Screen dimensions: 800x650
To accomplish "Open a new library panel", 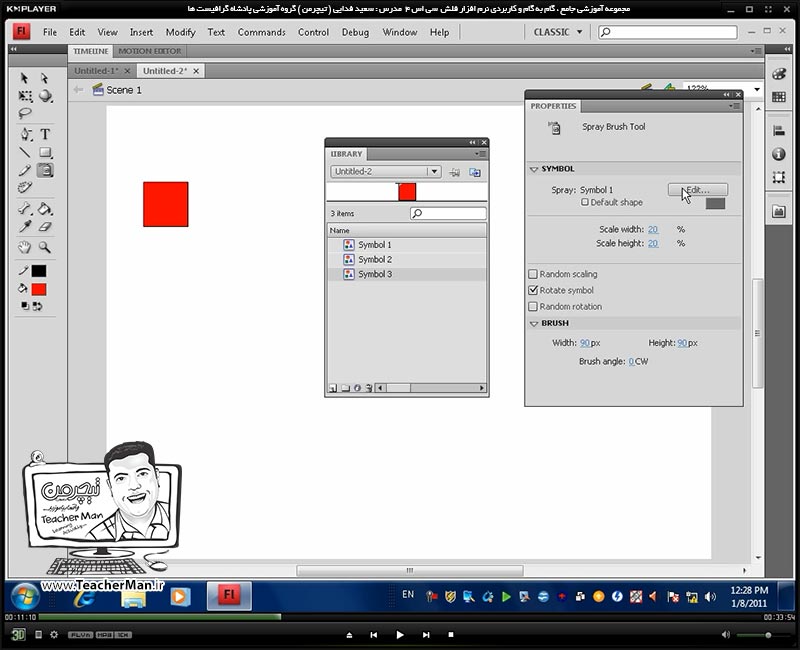I will coord(475,172).
